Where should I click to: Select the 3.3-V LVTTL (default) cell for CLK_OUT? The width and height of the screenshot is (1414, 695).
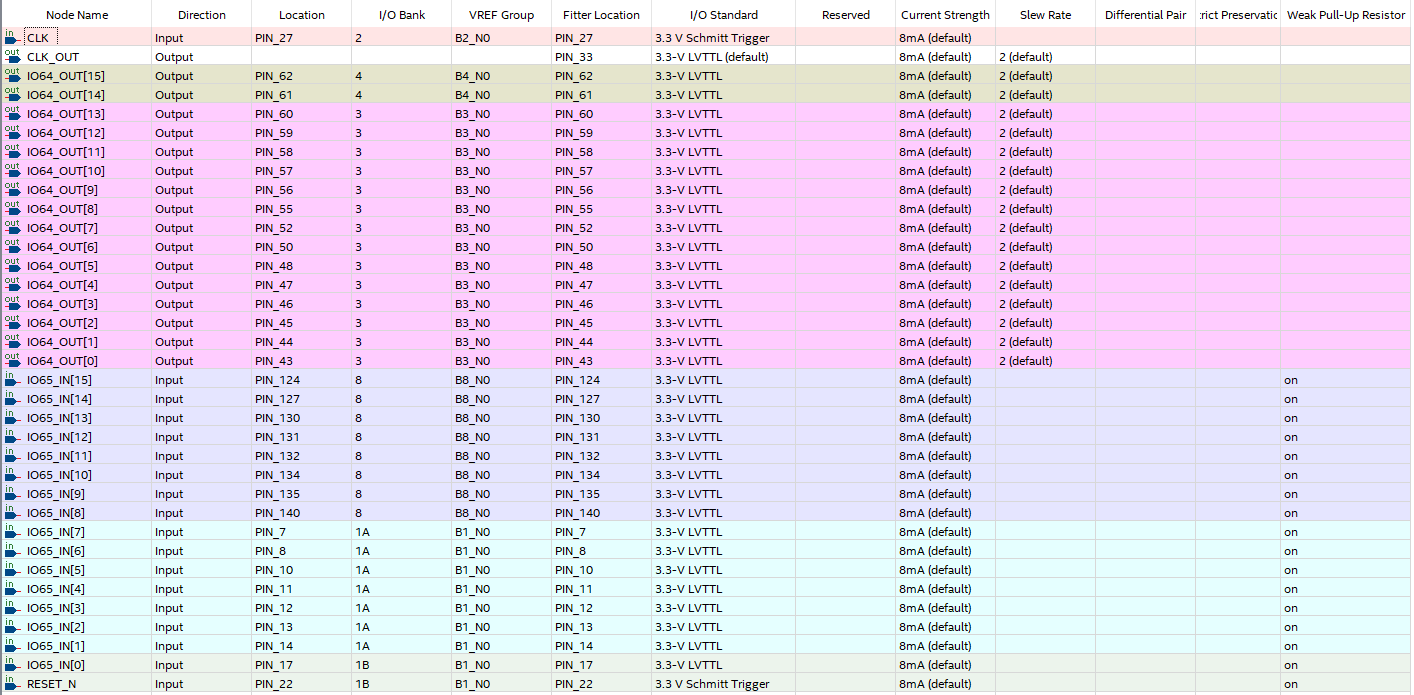[x=724, y=56]
